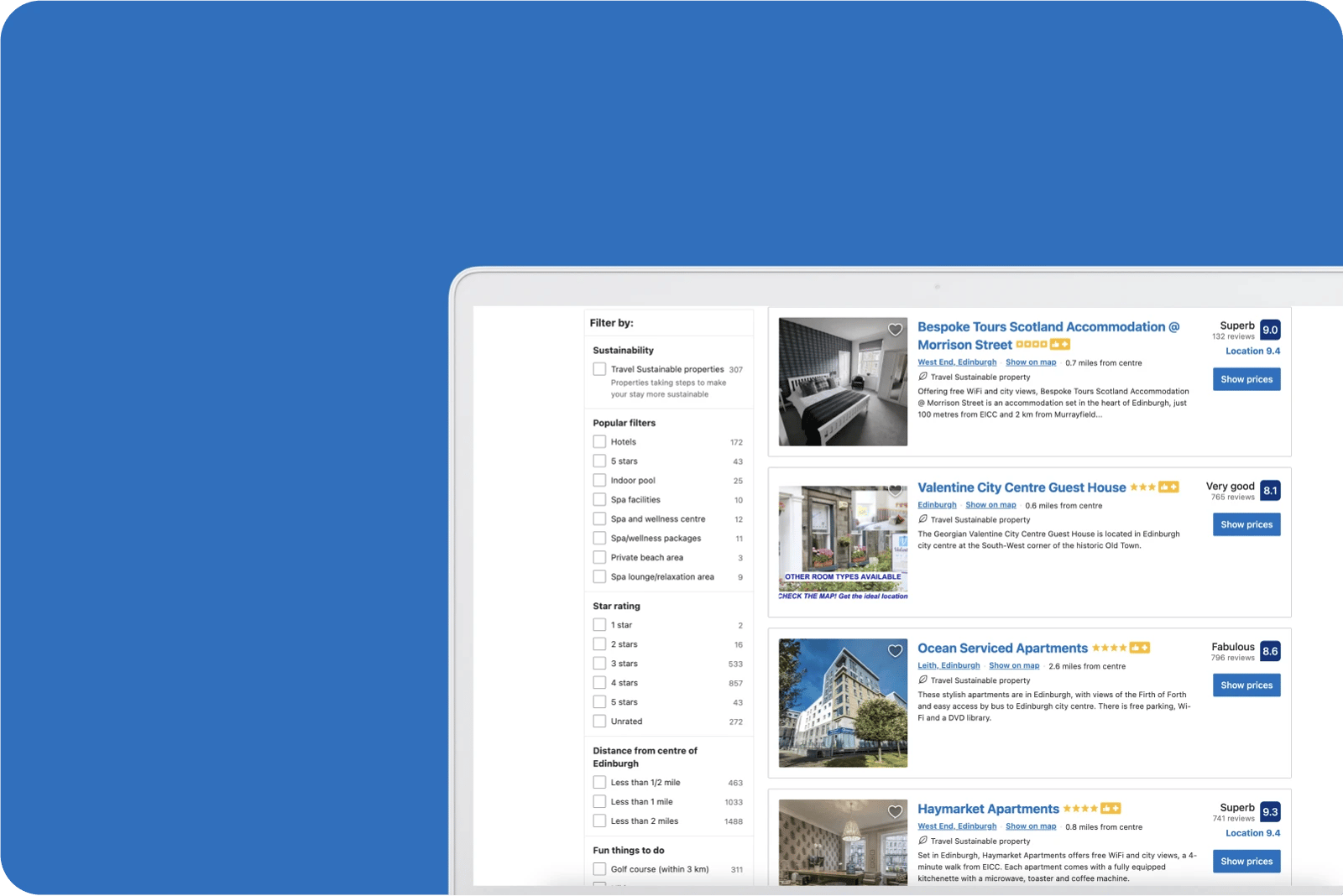Click the star rating of Haymarket Apartments

[x=1080, y=809]
